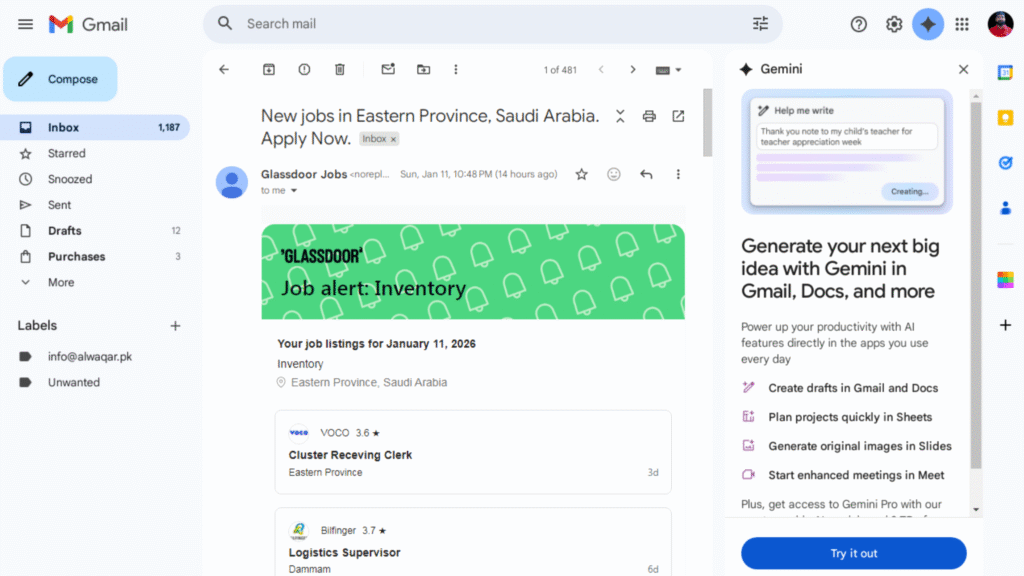The width and height of the screenshot is (1024, 576).
Task: Archive the open email
Action: coord(268,69)
